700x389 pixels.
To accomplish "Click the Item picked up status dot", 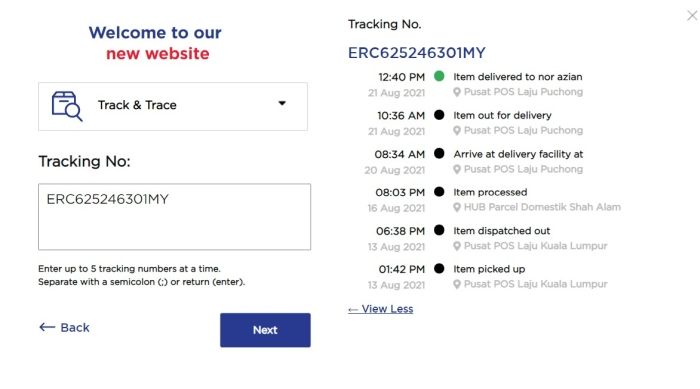I will click(x=439, y=268).
